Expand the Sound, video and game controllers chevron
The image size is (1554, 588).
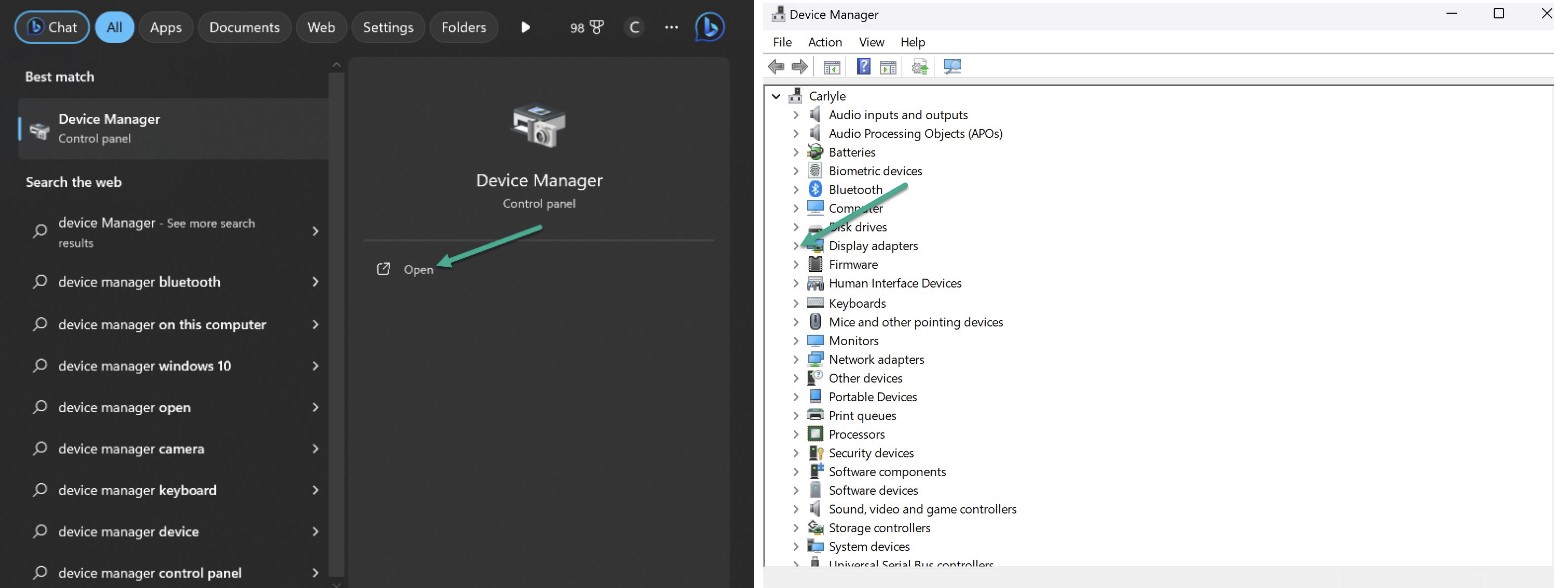point(796,510)
